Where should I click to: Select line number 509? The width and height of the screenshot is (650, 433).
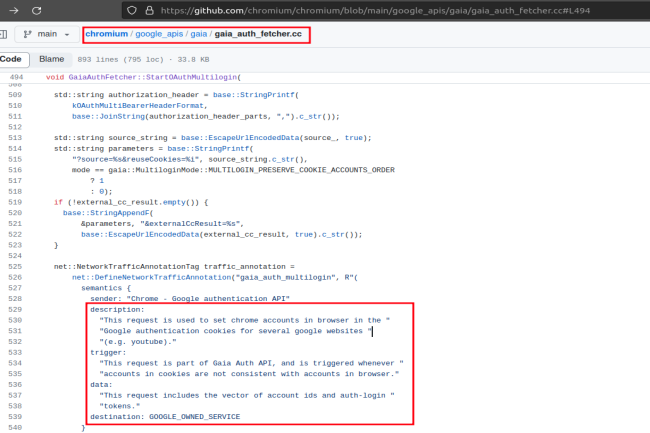(x=16, y=93)
